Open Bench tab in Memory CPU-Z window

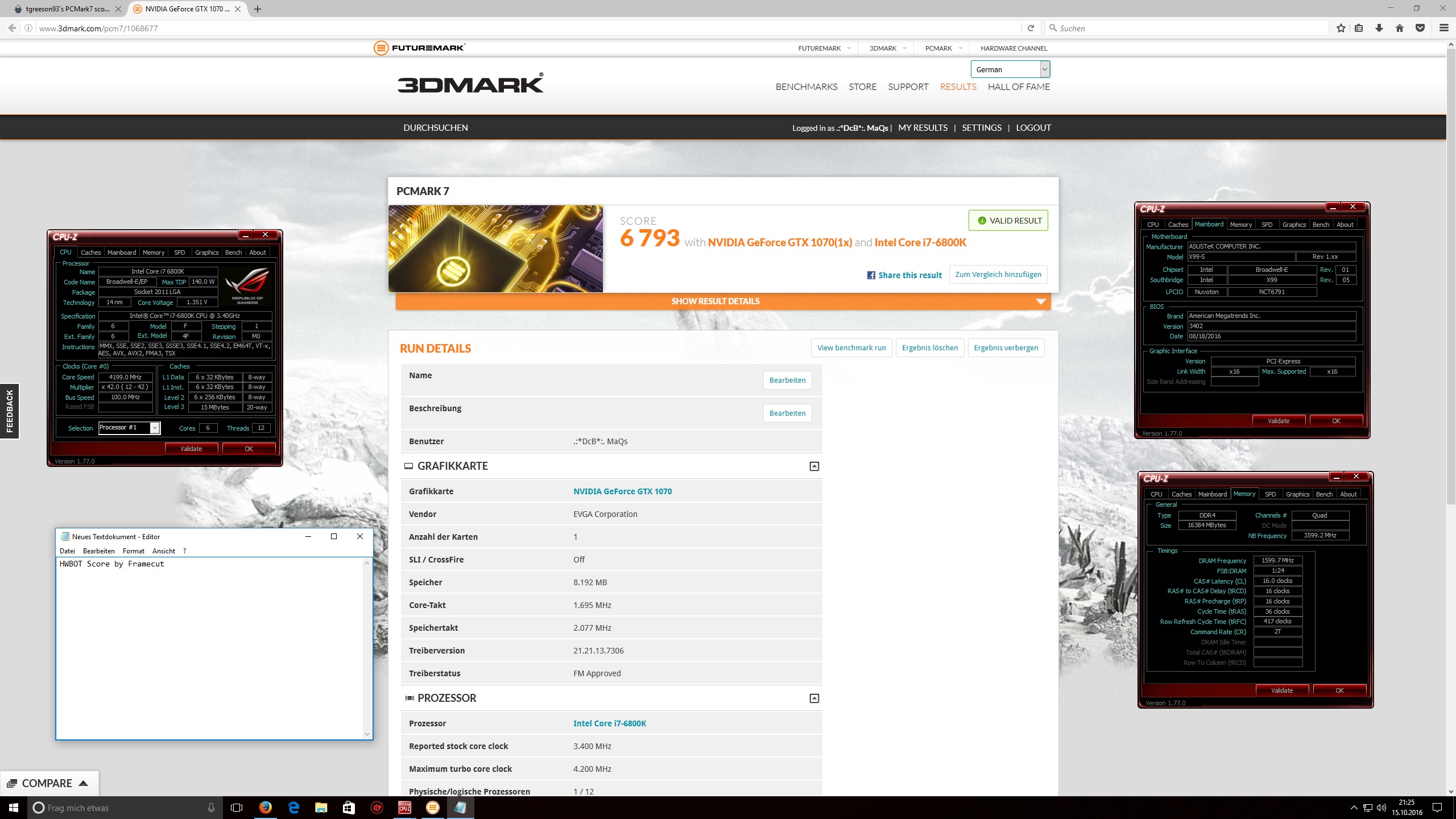pos(1324,494)
